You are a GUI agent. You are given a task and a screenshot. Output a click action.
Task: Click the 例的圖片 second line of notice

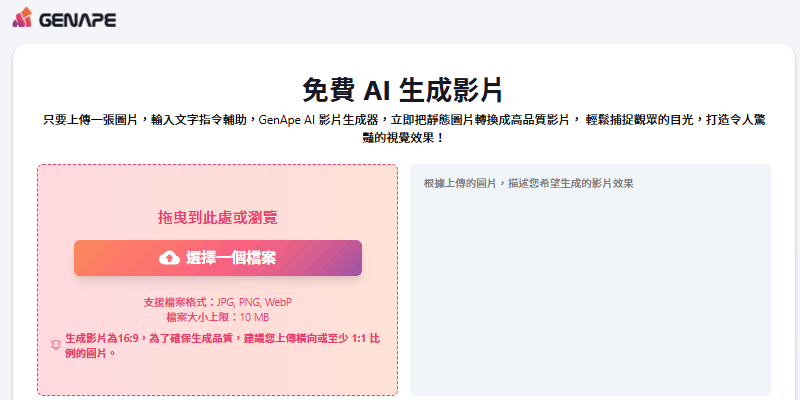click(x=90, y=353)
